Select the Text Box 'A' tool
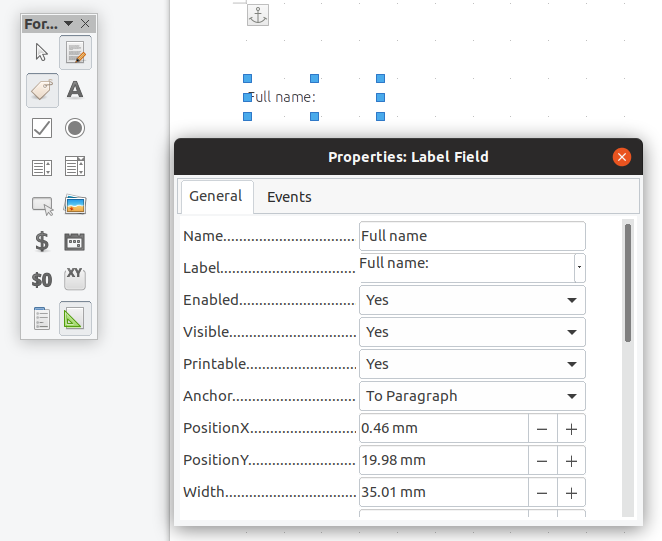The width and height of the screenshot is (662, 541). click(75, 90)
